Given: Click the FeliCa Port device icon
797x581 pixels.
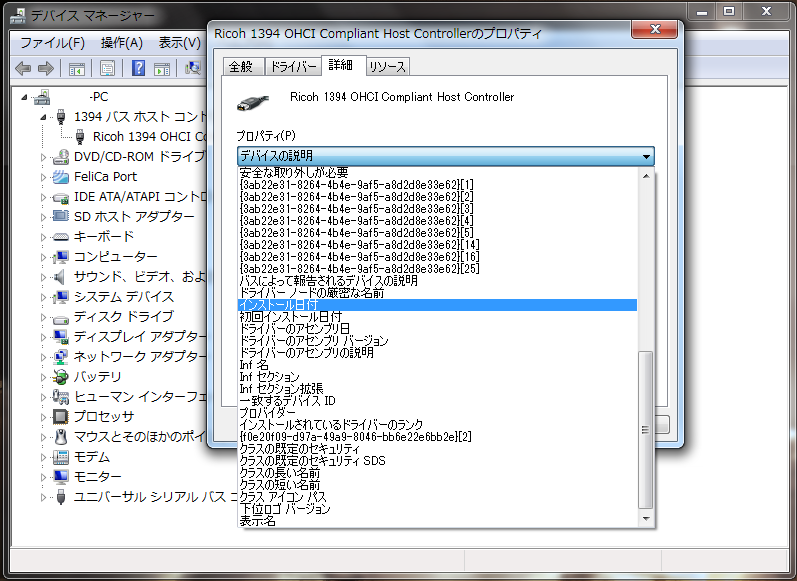Looking at the screenshot, I should click(x=60, y=177).
